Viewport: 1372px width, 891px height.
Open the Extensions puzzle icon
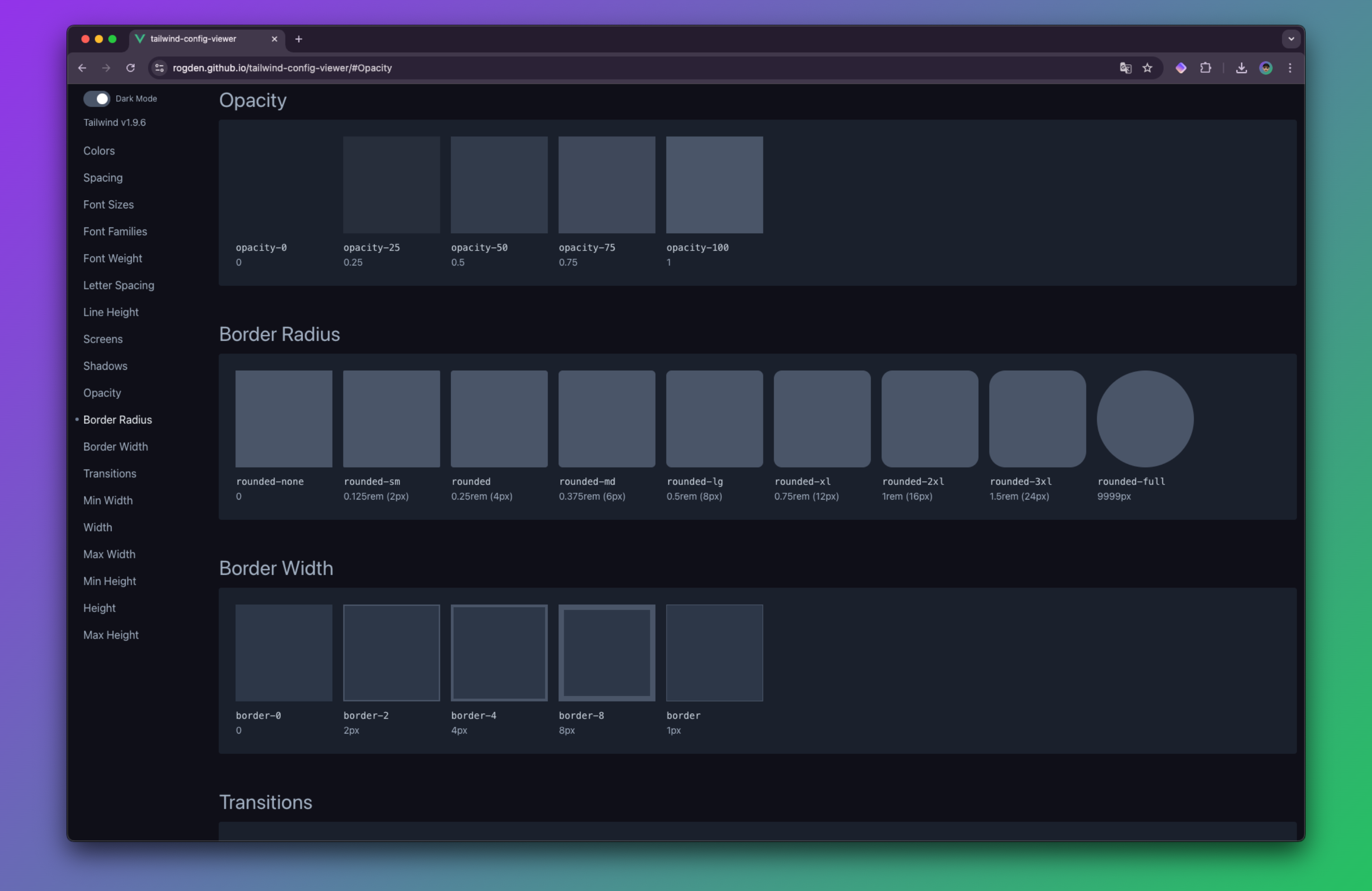1205,68
